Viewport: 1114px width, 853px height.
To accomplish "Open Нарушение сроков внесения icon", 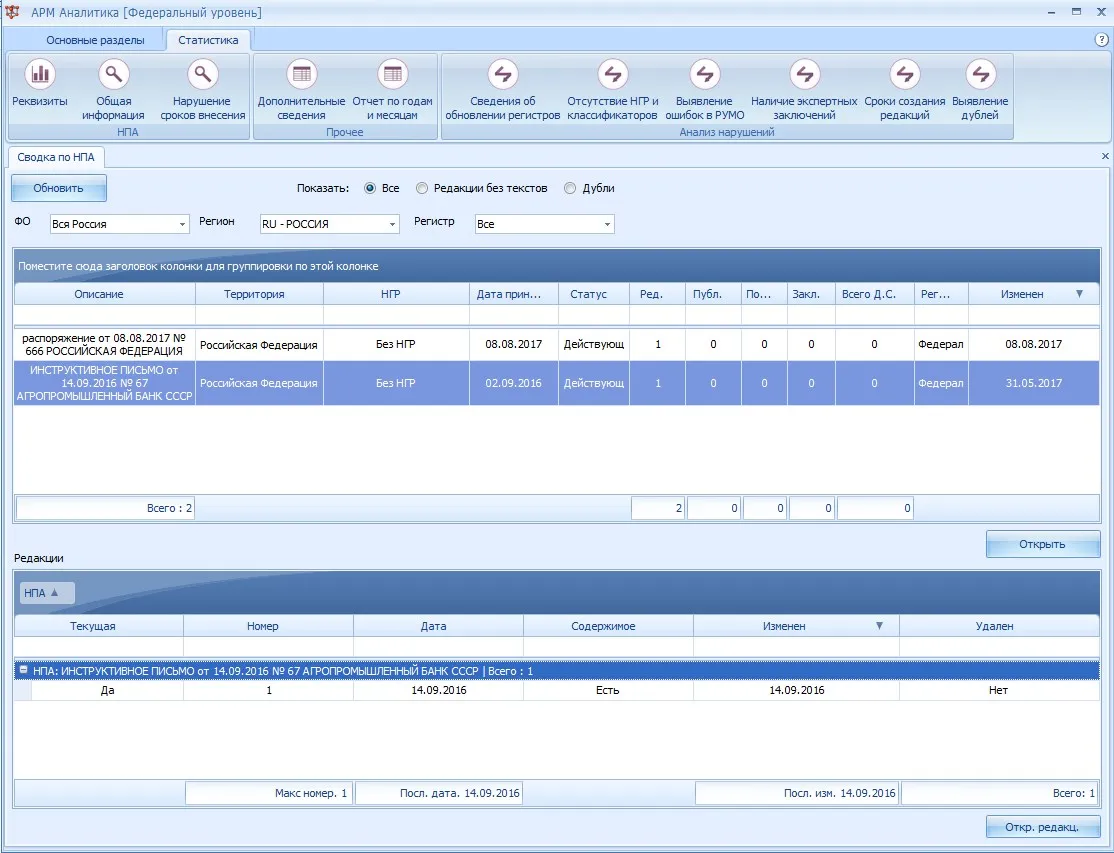I will [x=202, y=74].
